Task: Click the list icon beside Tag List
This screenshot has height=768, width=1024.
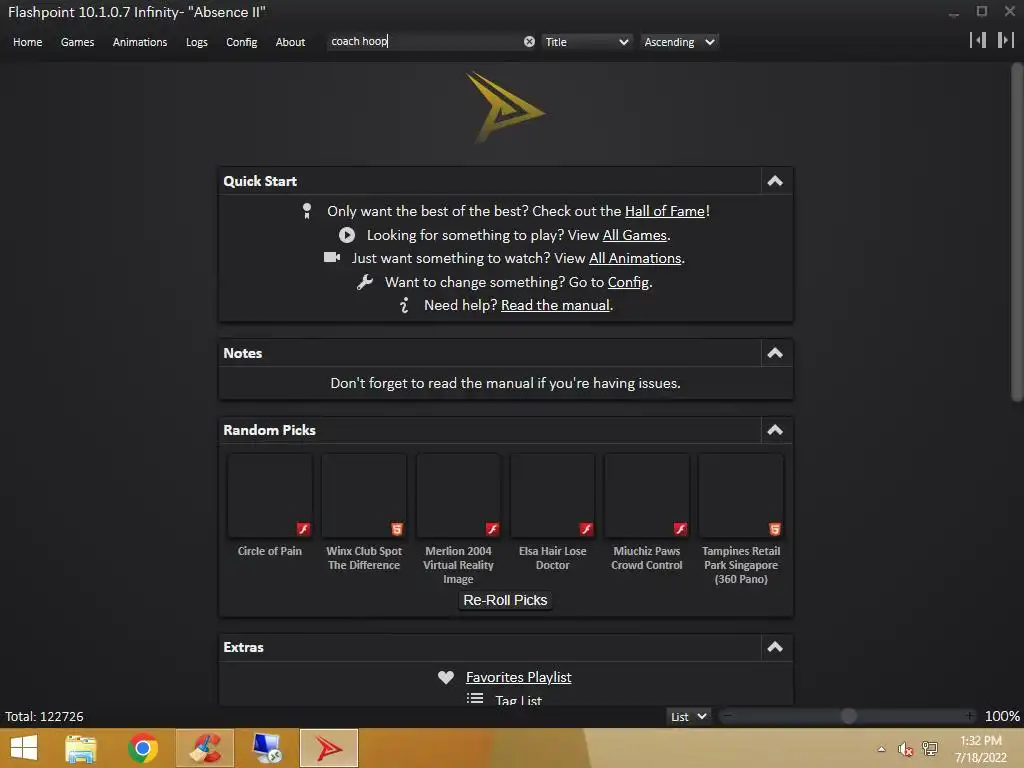Action: [475, 699]
